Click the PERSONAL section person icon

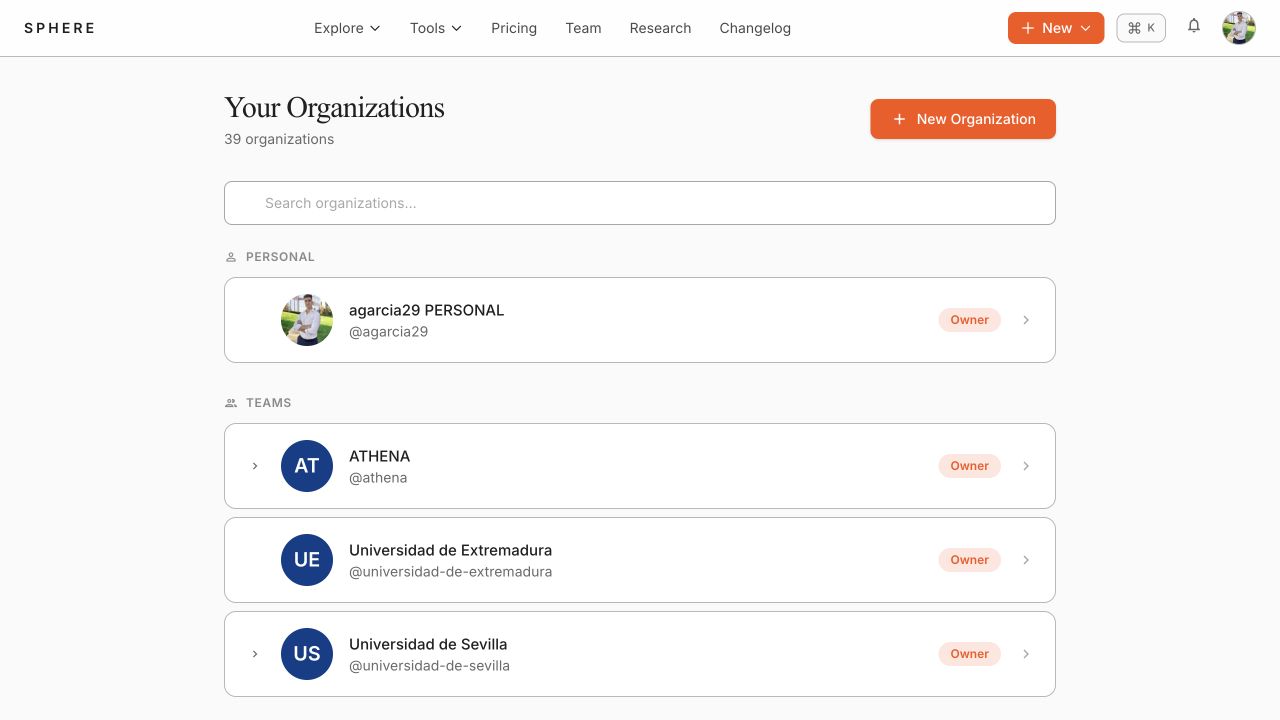(x=231, y=257)
